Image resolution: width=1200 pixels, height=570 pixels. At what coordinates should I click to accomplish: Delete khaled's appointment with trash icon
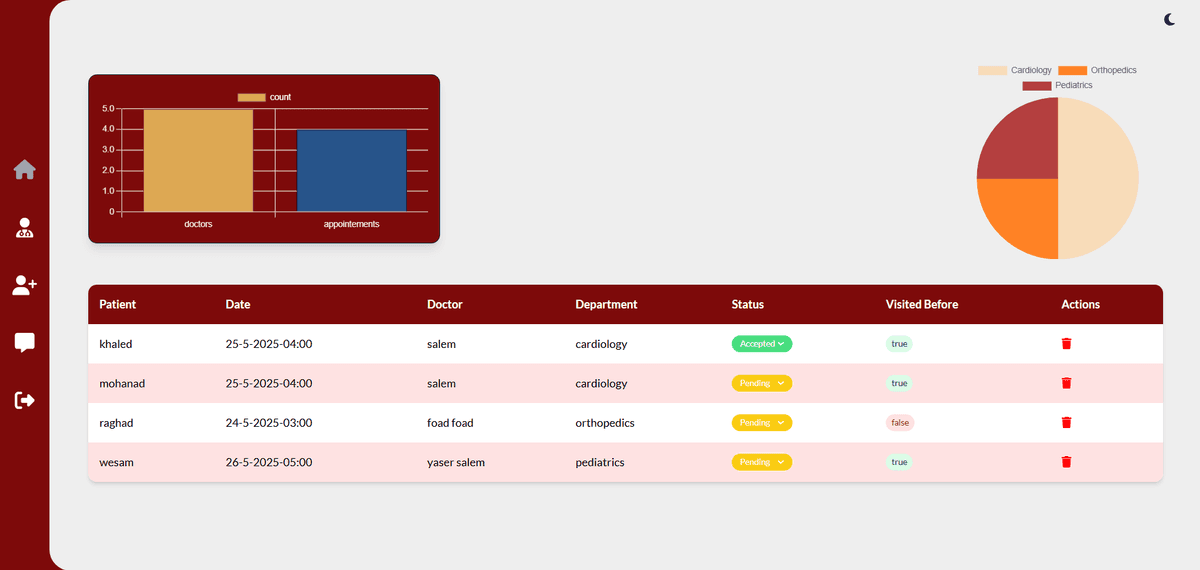[x=1066, y=344]
